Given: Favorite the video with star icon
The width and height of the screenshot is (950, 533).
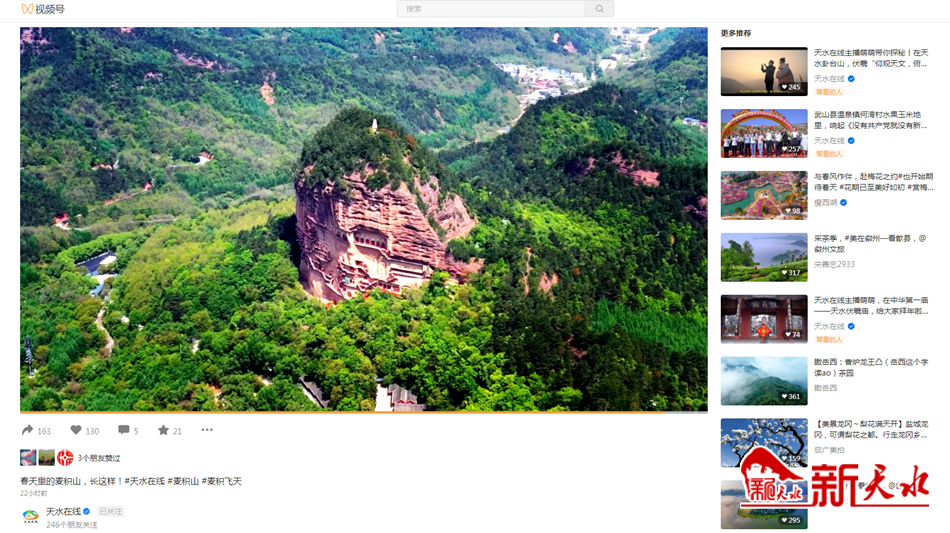Looking at the screenshot, I should (163, 430).
